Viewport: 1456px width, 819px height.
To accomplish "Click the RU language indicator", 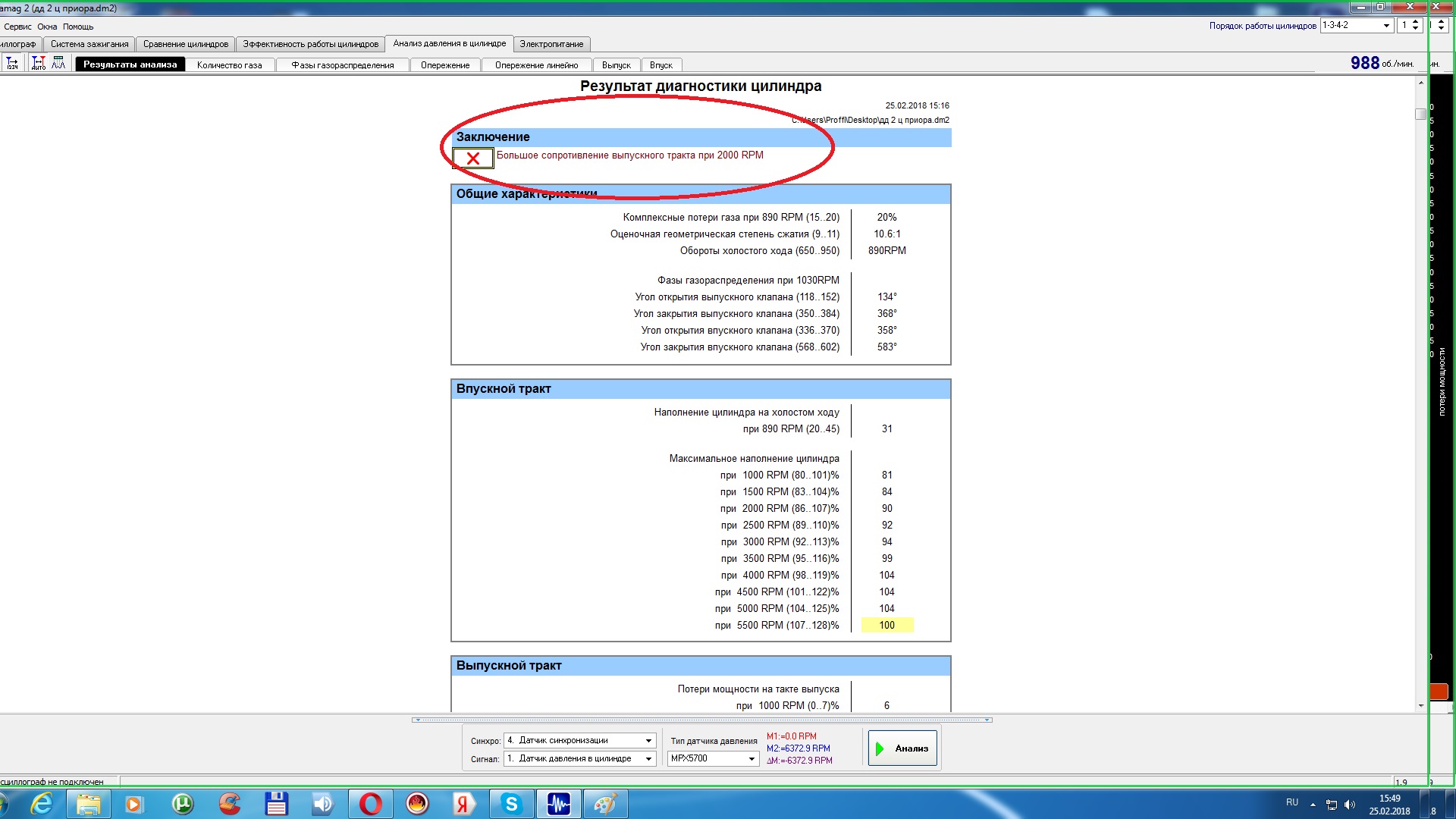I will [1292, 802].
